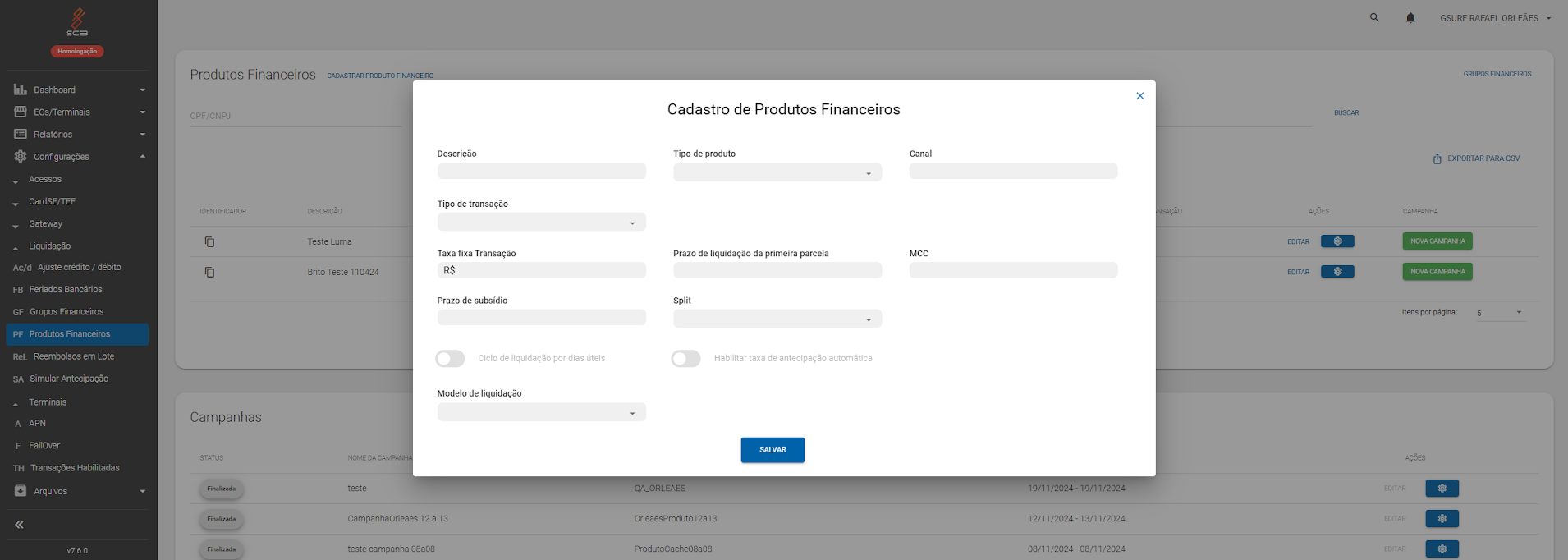This screenshot has width=1568, height=560.
Task: Click the Grupos Financeiros link at top right
Action: (x=1497, y=74)
